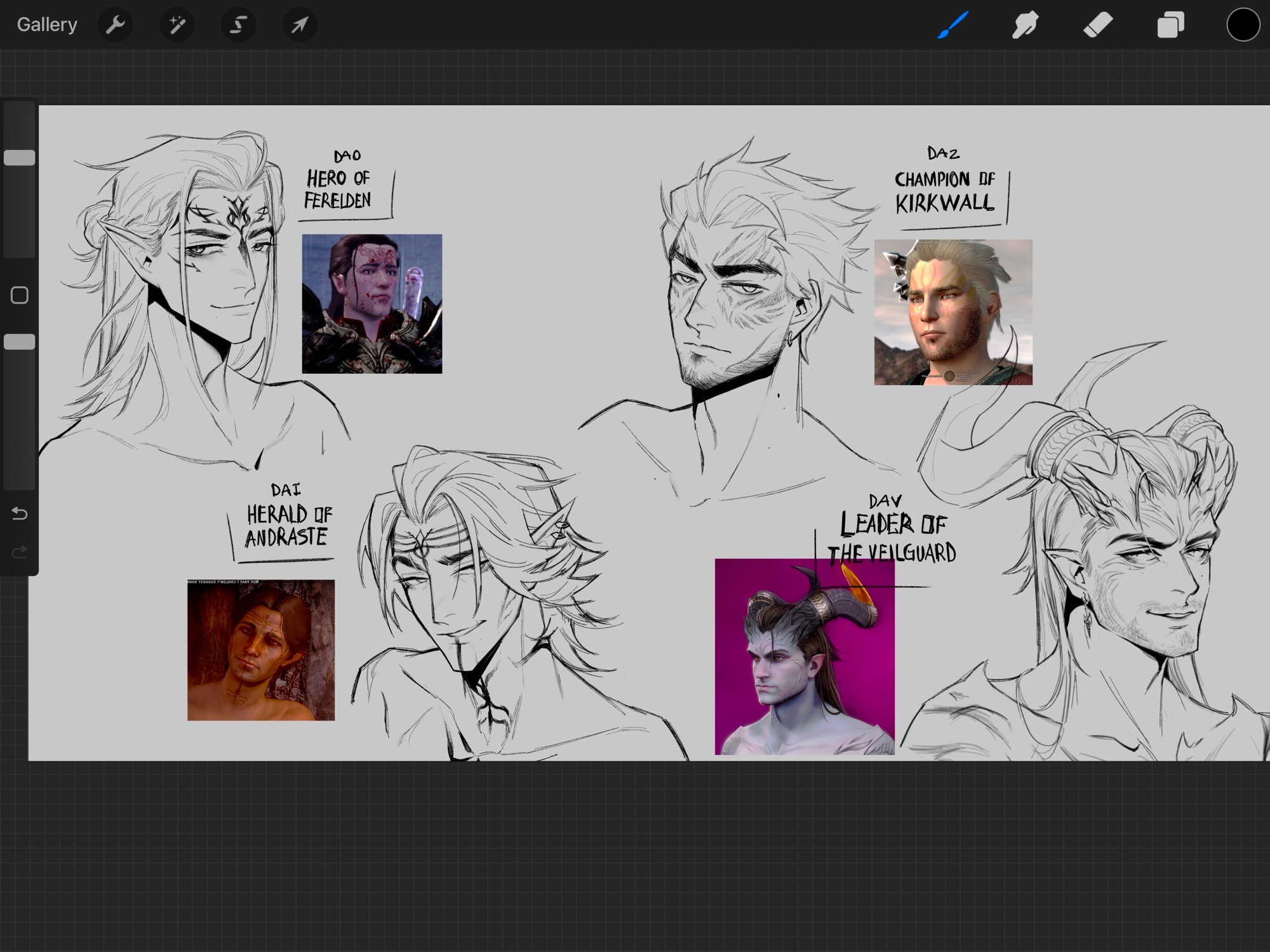
Task: Select the Eraser tool
Action: tap(1098, 25)
